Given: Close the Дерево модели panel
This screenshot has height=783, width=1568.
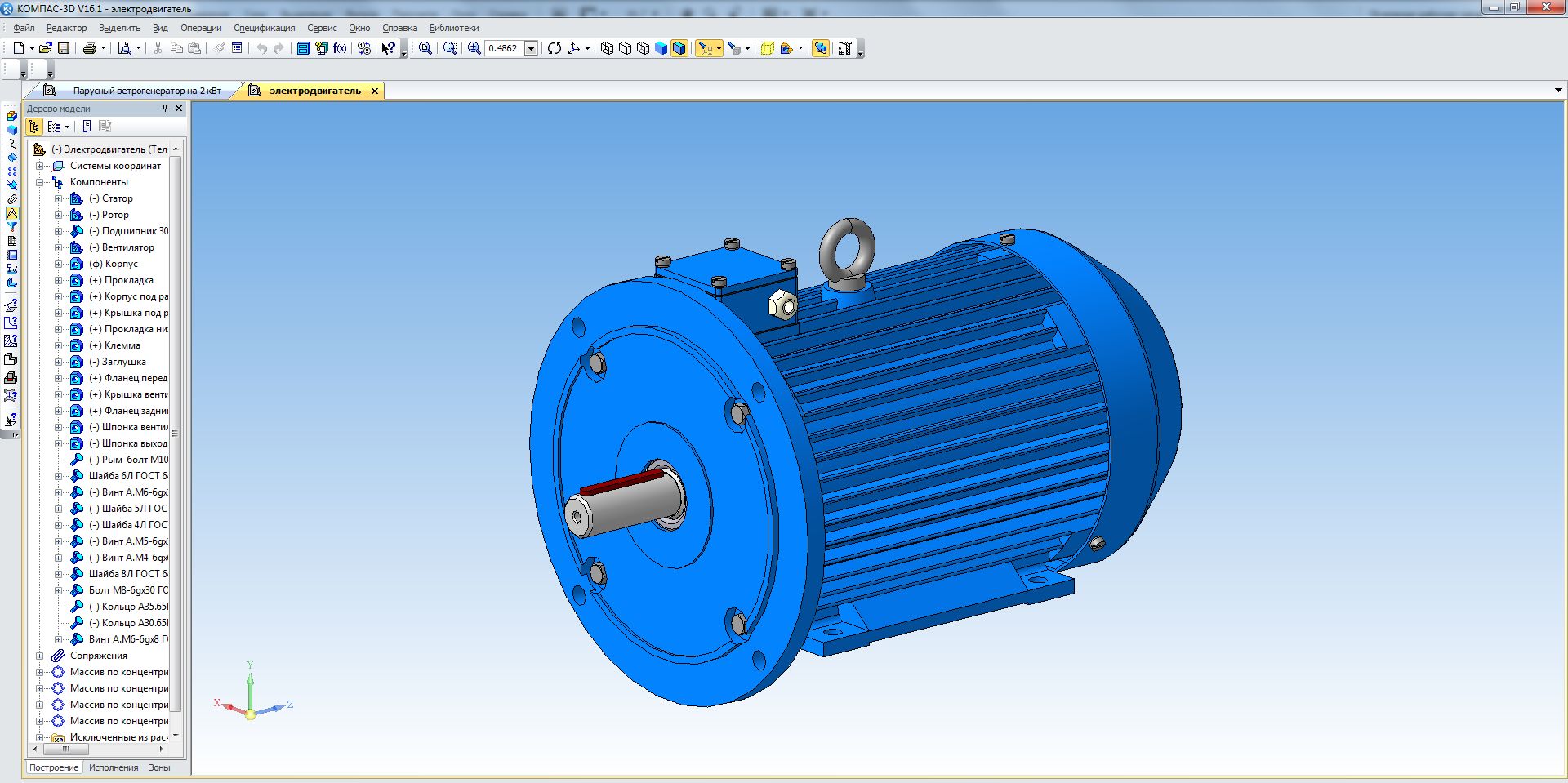Looking at the screenshot, I should [x=180, y=108].
